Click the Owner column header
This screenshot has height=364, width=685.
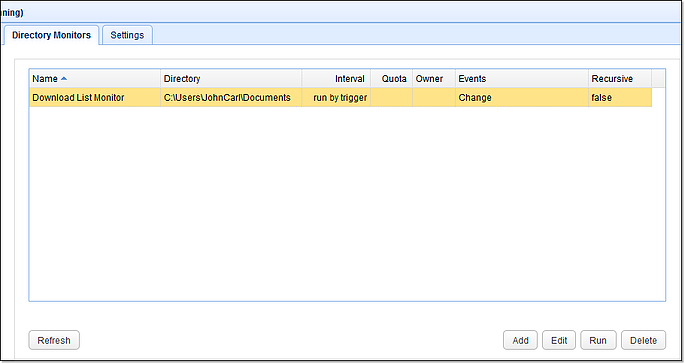tap(434, 79)
